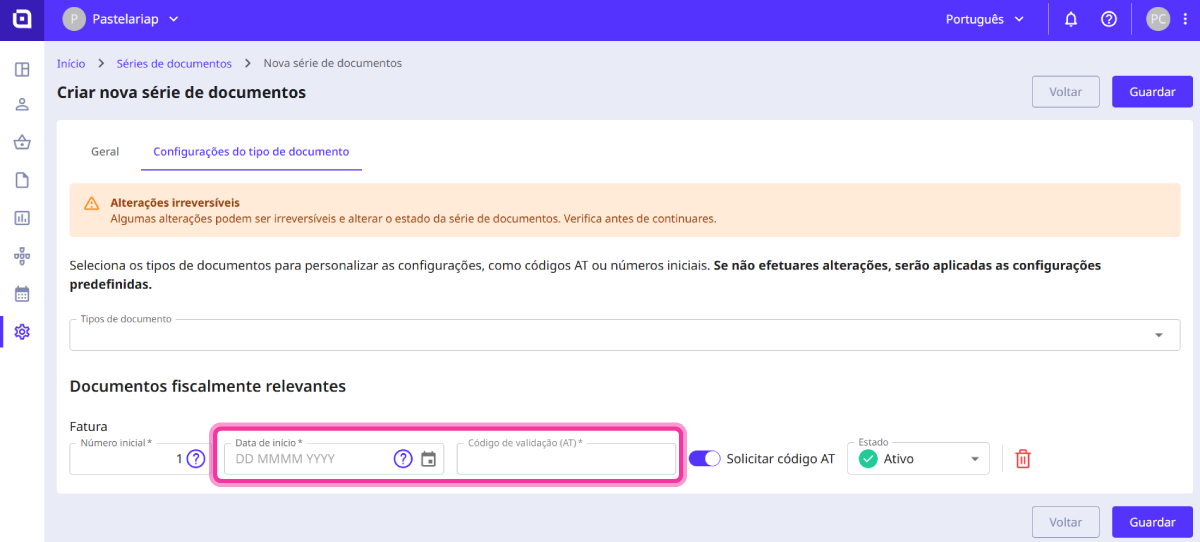1200x542 pixels.
Task: Open the shopping basket icon in sidebar
Action: tap(22, 142)
